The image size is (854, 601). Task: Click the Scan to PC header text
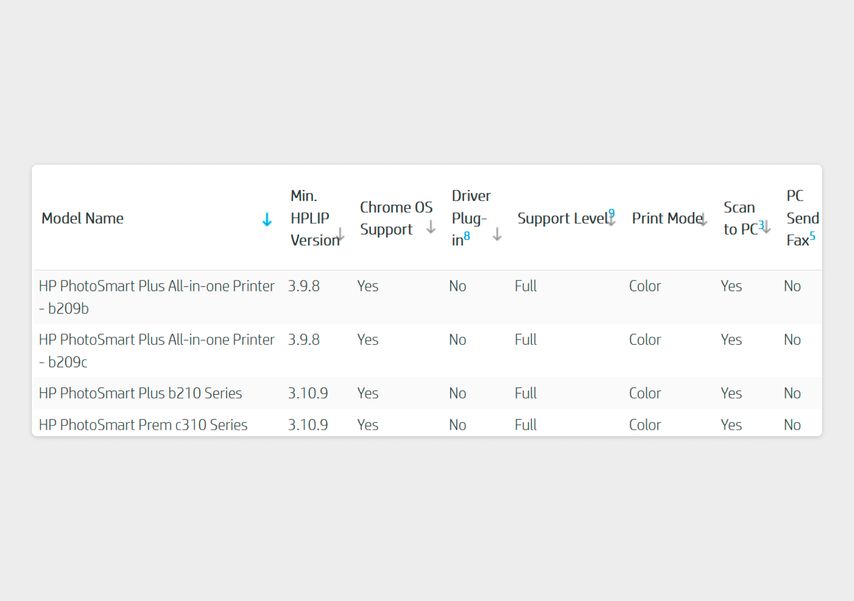(x=741, y=218)
